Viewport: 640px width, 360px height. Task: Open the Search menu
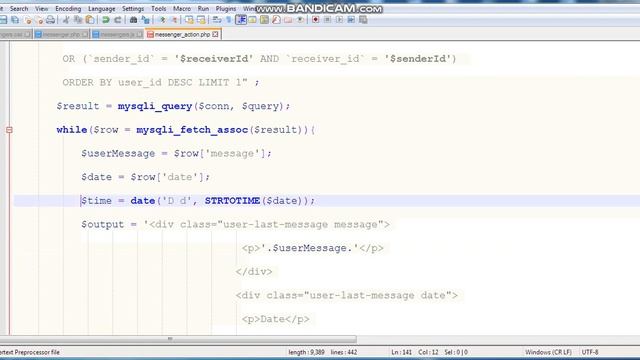coord(19,9)
